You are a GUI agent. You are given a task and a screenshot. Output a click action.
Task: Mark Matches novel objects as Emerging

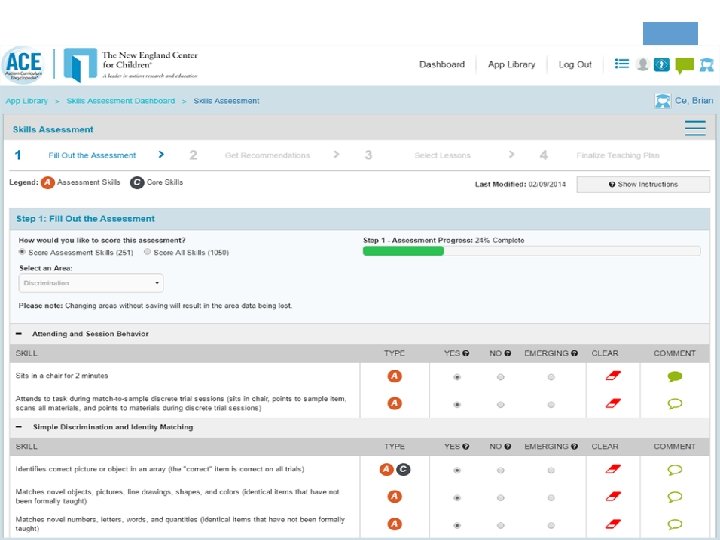551,498
